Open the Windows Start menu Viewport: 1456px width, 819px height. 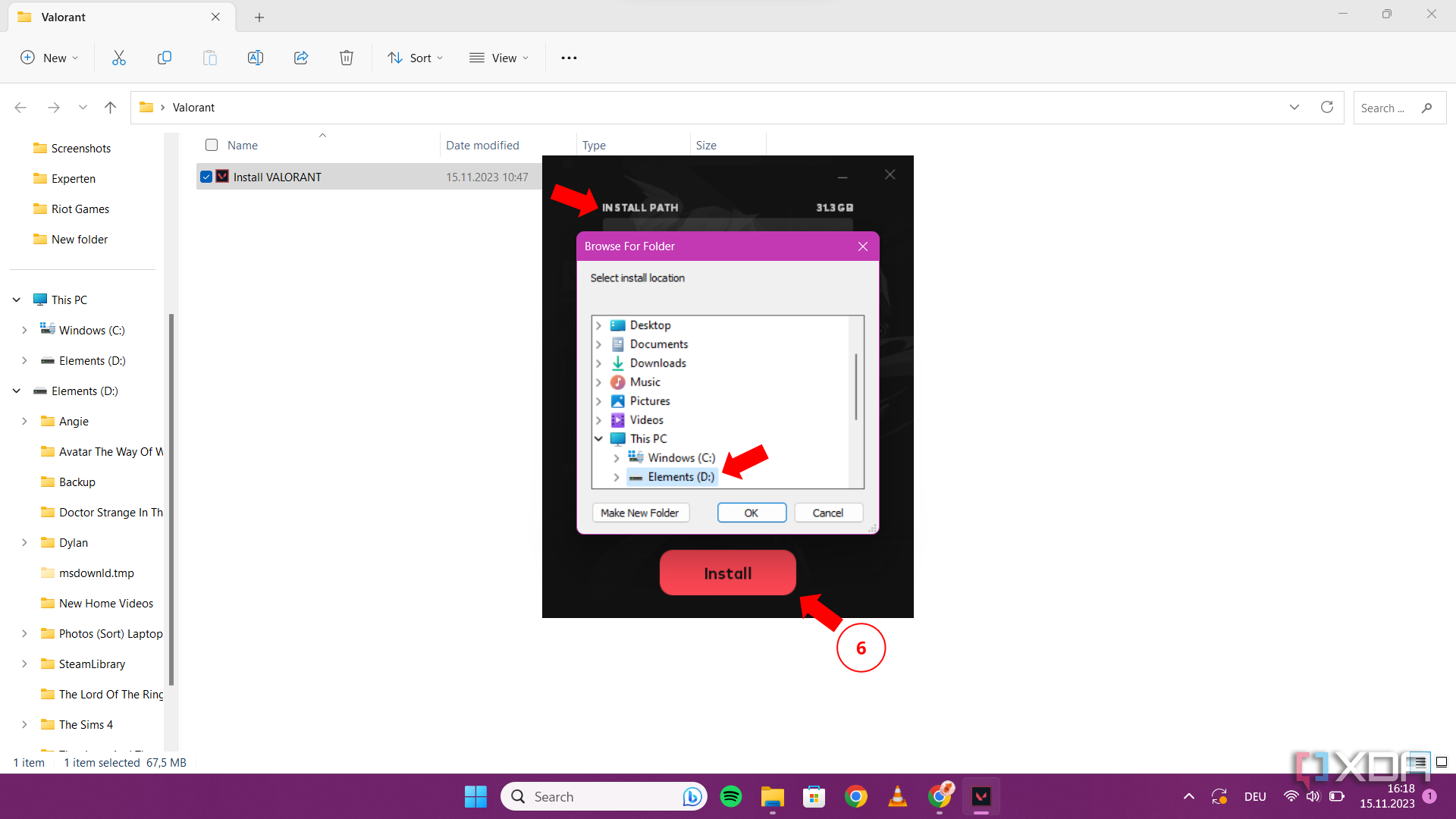(x=475, y=796)
